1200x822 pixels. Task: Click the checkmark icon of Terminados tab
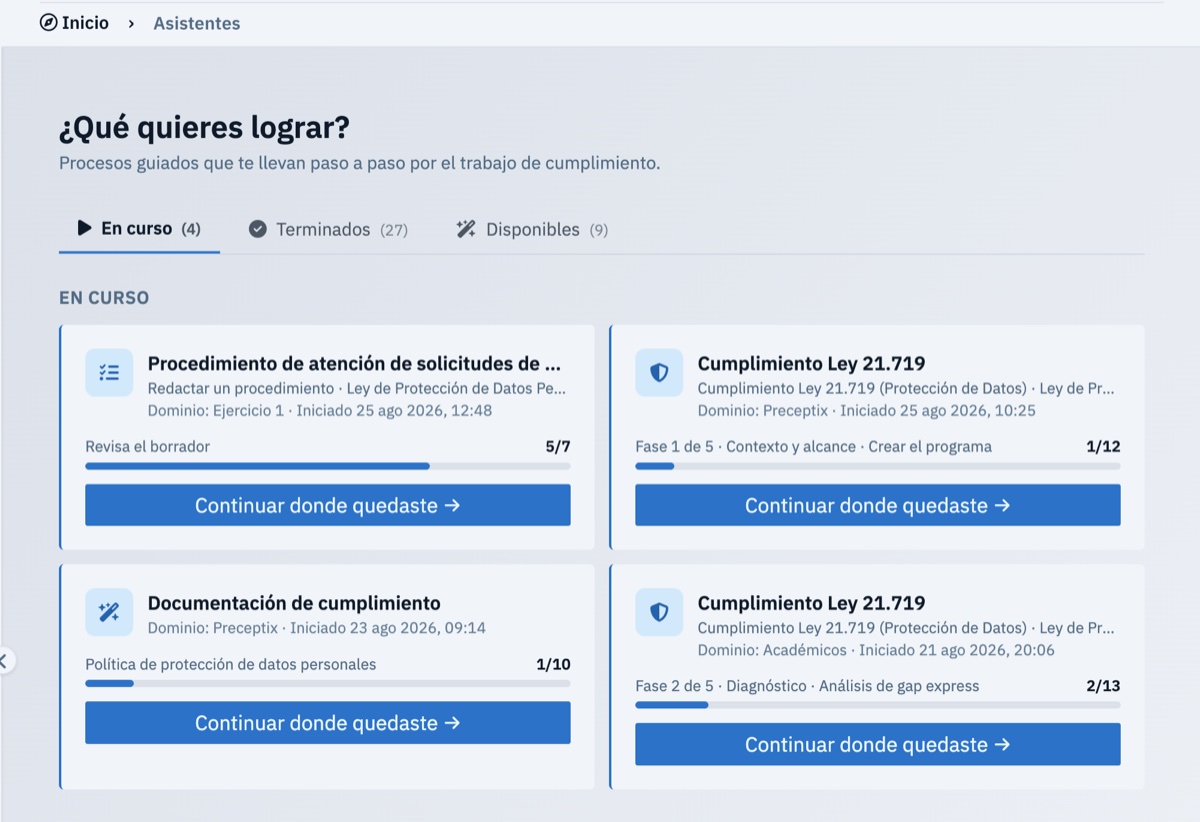tap(258, 229)
